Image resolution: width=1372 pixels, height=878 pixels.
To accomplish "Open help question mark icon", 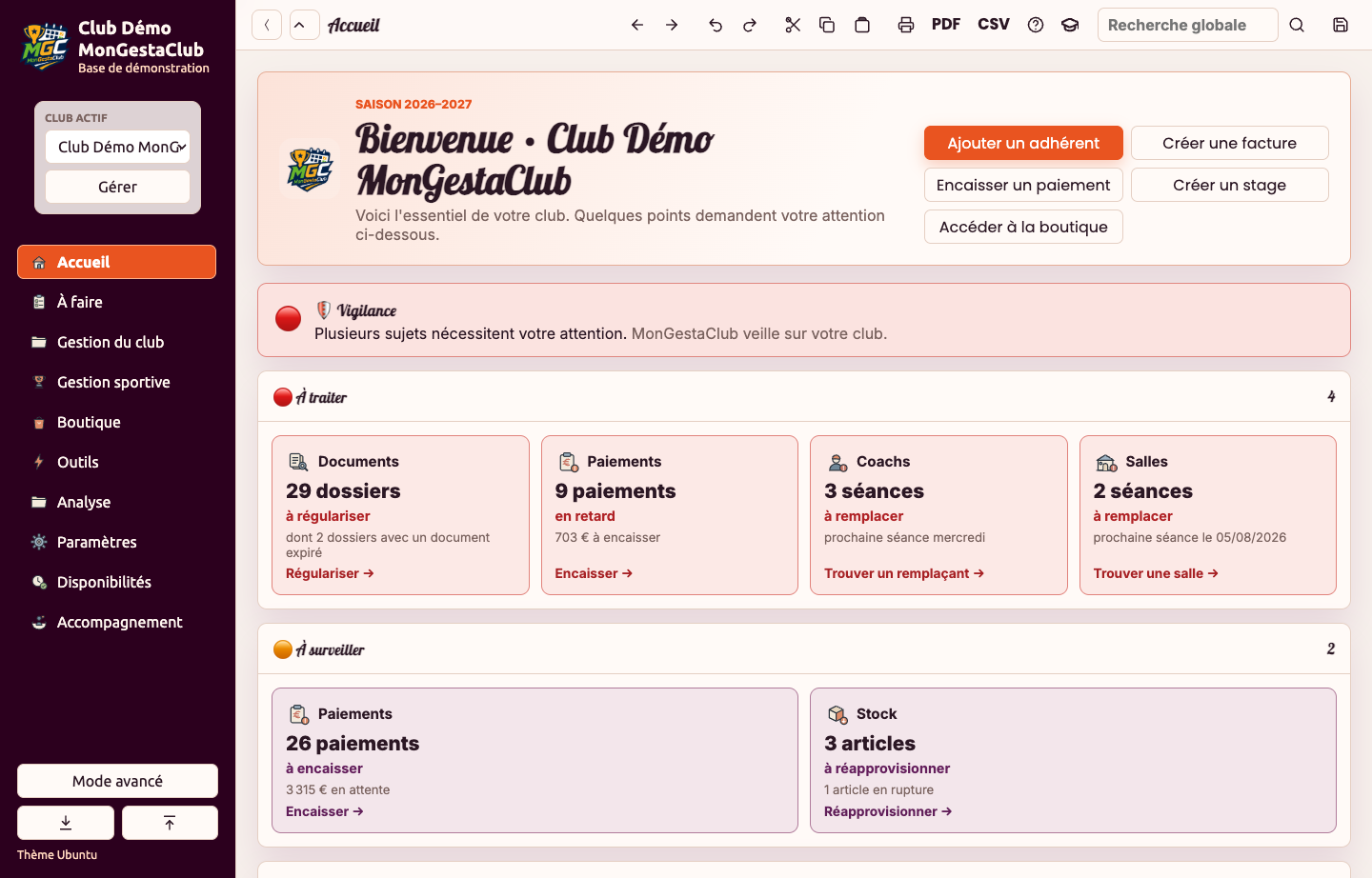I will click(1036, 25).
